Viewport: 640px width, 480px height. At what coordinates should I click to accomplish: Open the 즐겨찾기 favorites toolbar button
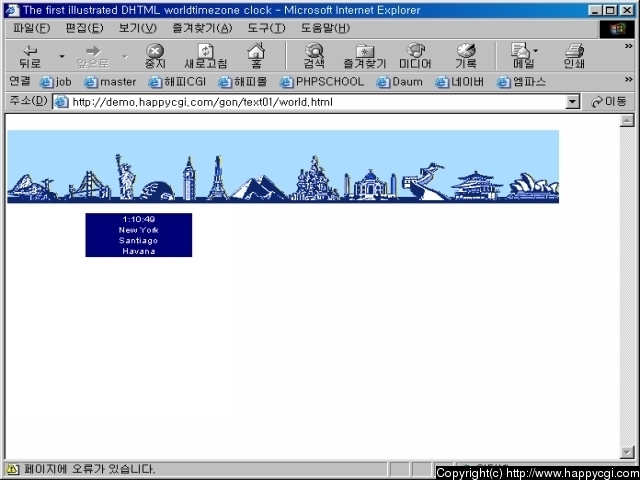[364, 56]
